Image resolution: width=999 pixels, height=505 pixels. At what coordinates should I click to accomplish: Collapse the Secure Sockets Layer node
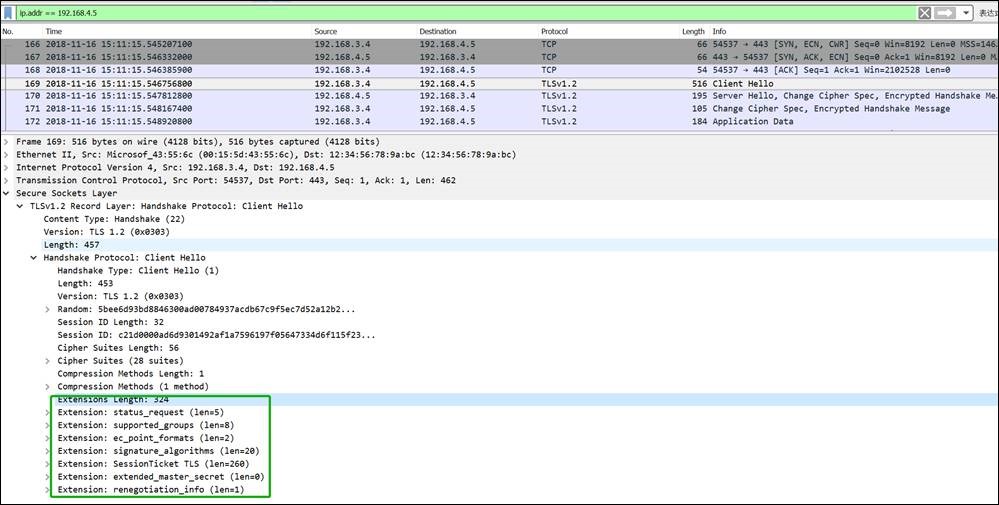point(6,193)
